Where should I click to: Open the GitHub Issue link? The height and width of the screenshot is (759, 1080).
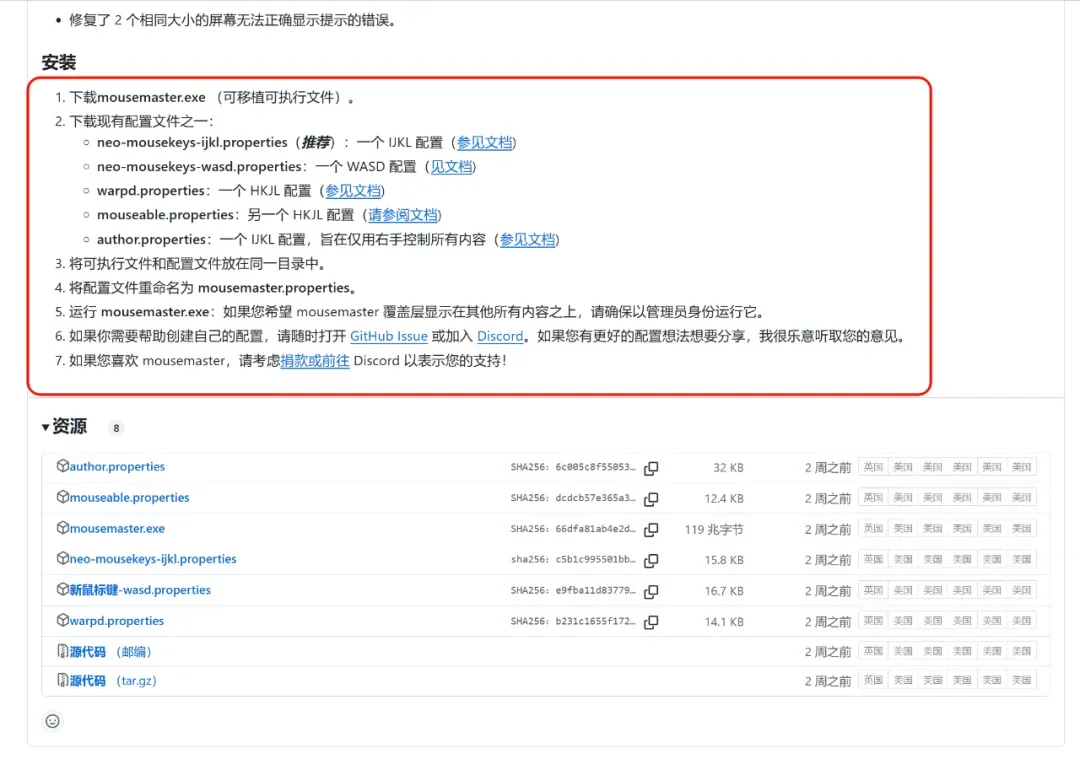(x=388, y=336)
